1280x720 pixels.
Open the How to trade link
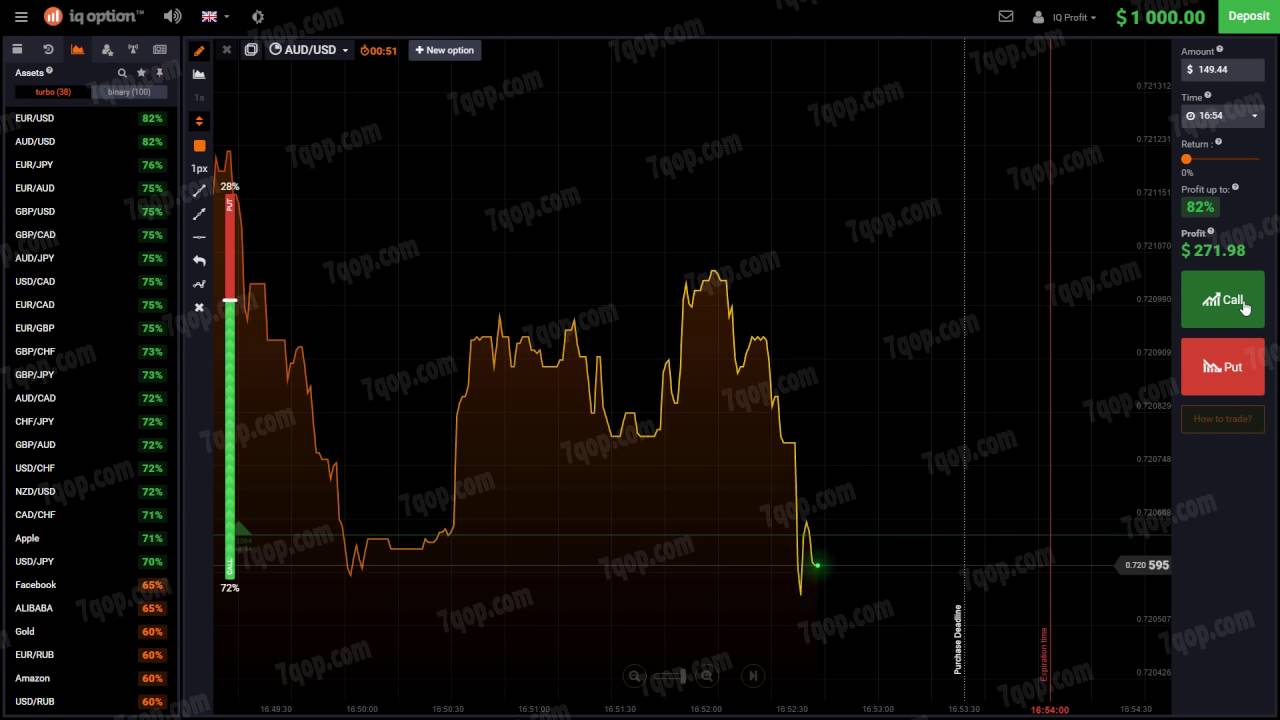click(x=1222, y=418)
